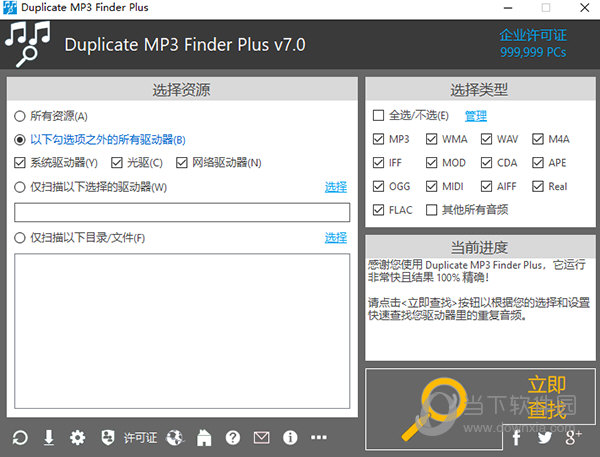Uncheck the Real file type
This screenshot has width=600, height=457.
coord(538,186)
